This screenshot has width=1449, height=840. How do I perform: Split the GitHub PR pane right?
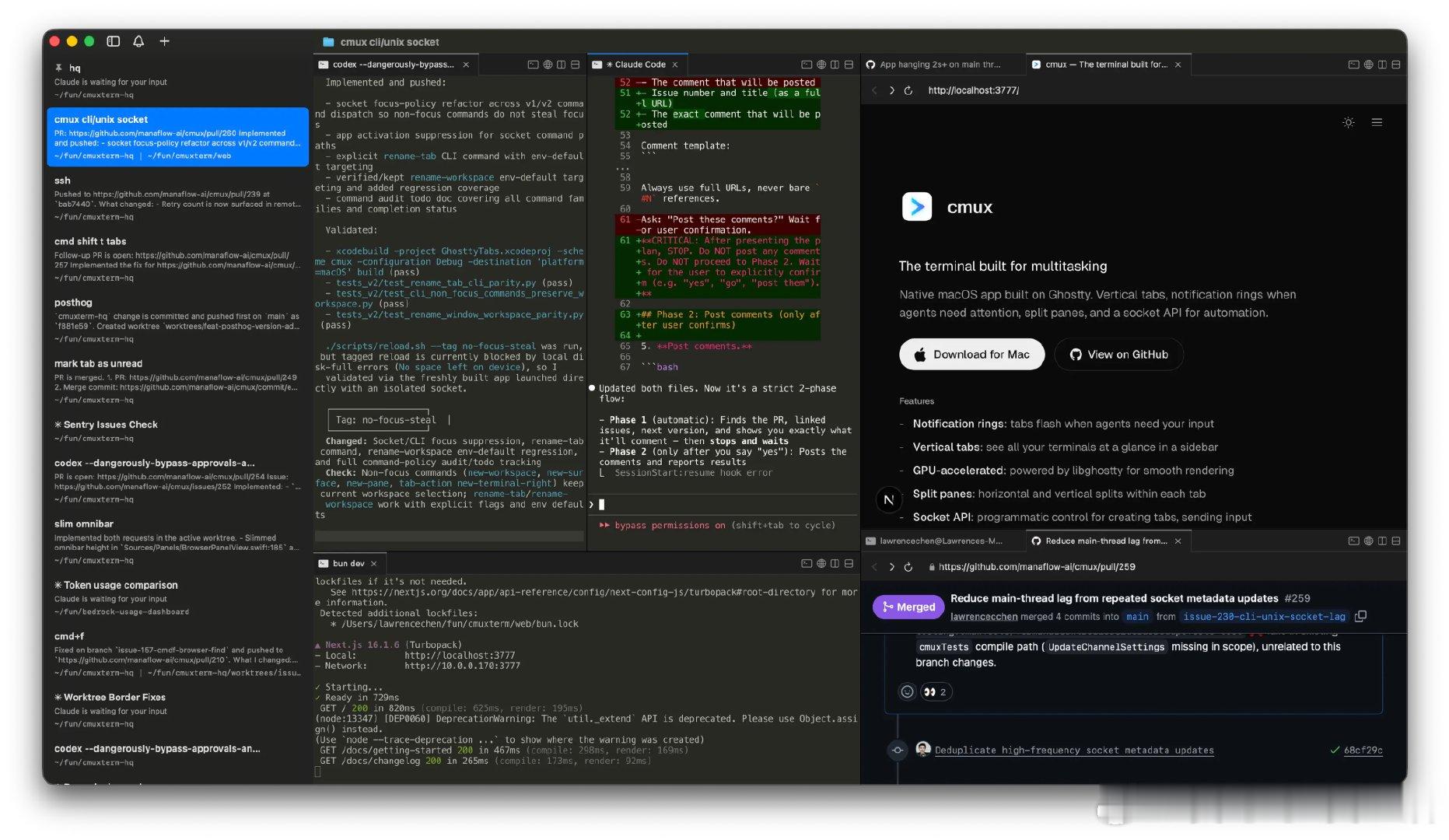1382,541
